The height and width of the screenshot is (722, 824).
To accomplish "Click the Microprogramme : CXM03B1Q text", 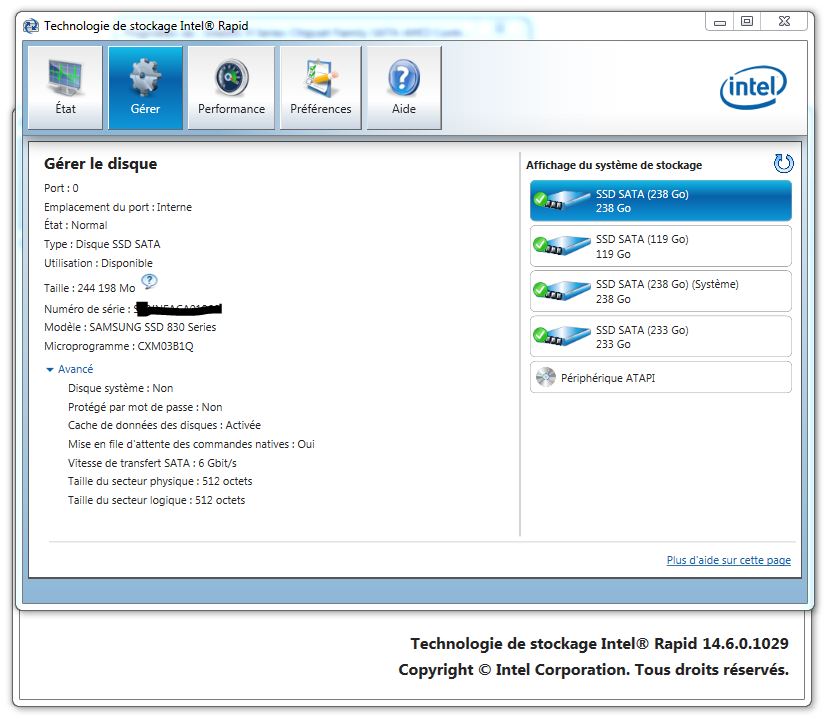I will 119,346.
